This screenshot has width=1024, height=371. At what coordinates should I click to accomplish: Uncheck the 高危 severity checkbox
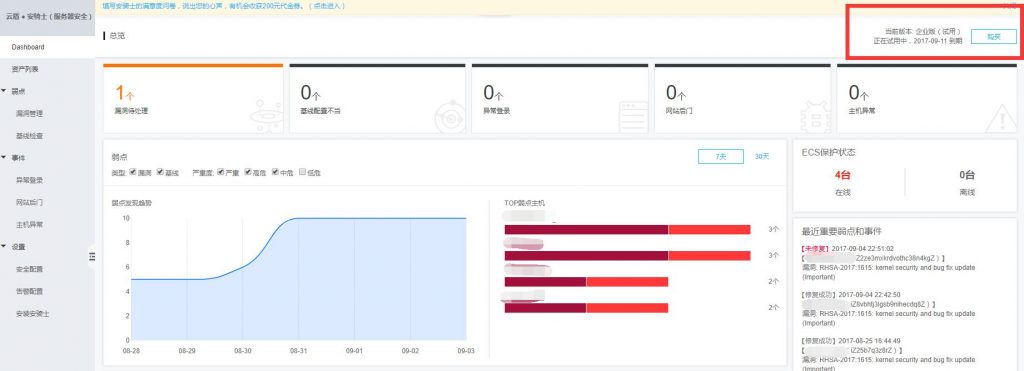point(248,172)
